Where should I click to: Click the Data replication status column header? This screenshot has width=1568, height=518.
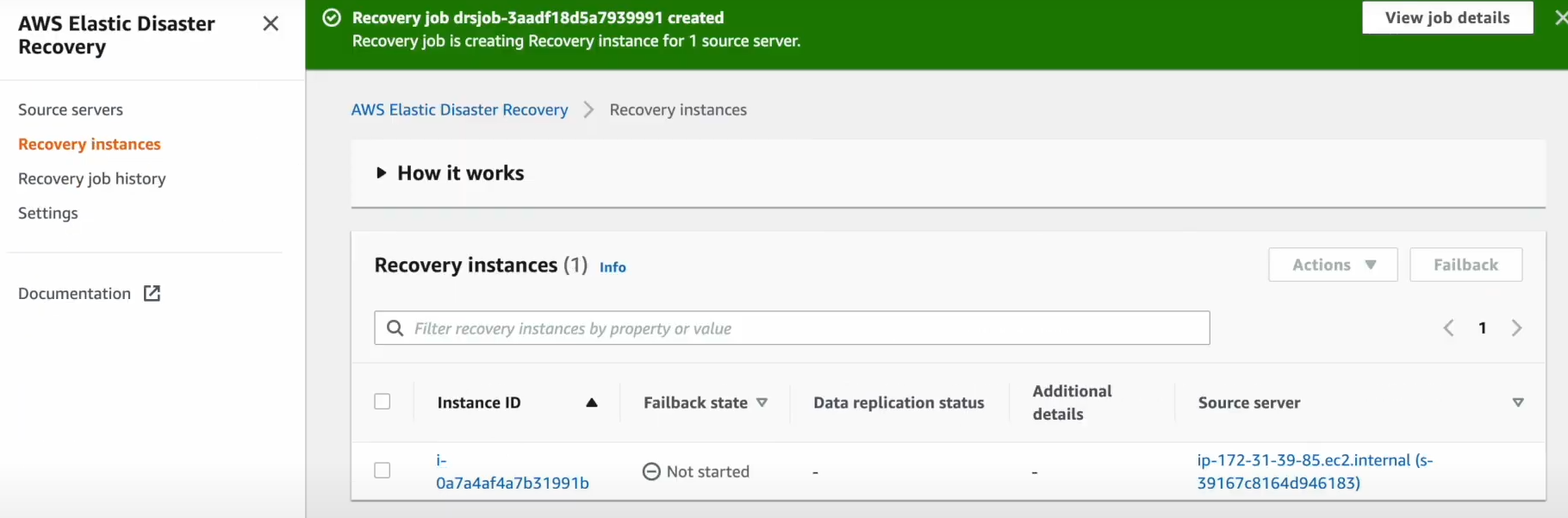coord(899,403)
